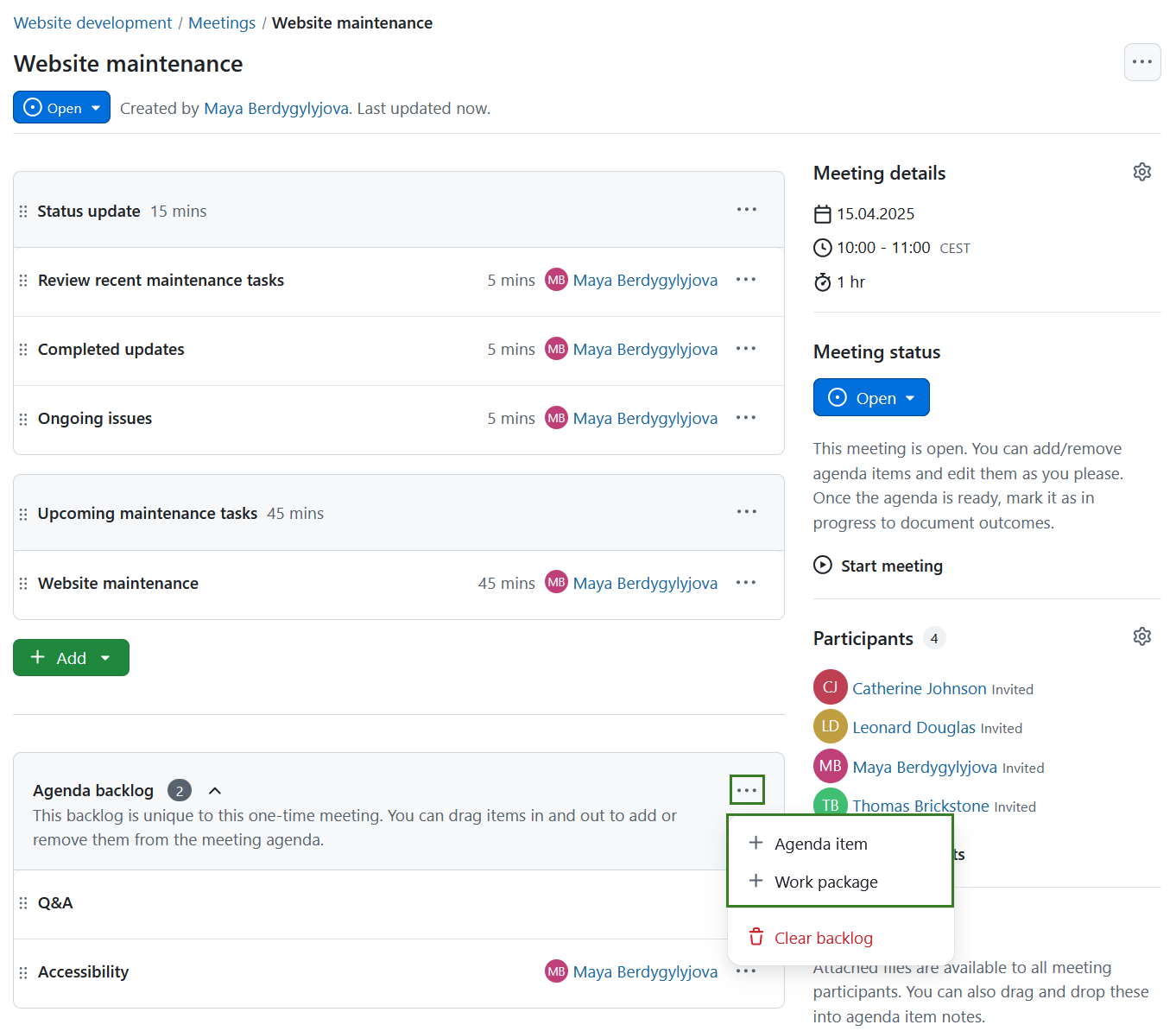Viewport: 1176px width, 1031px height.
Task: Open Participants settings gear
Action: point(1141,637)
